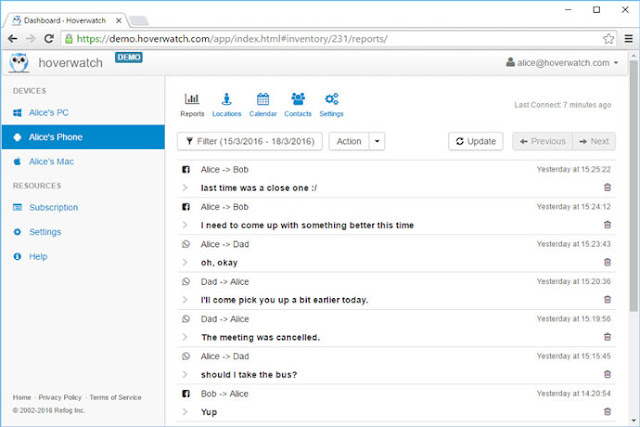Expand the 'last time was a close one' message
This screenshot has width=640, height=427.
click(x=185, y=188)
